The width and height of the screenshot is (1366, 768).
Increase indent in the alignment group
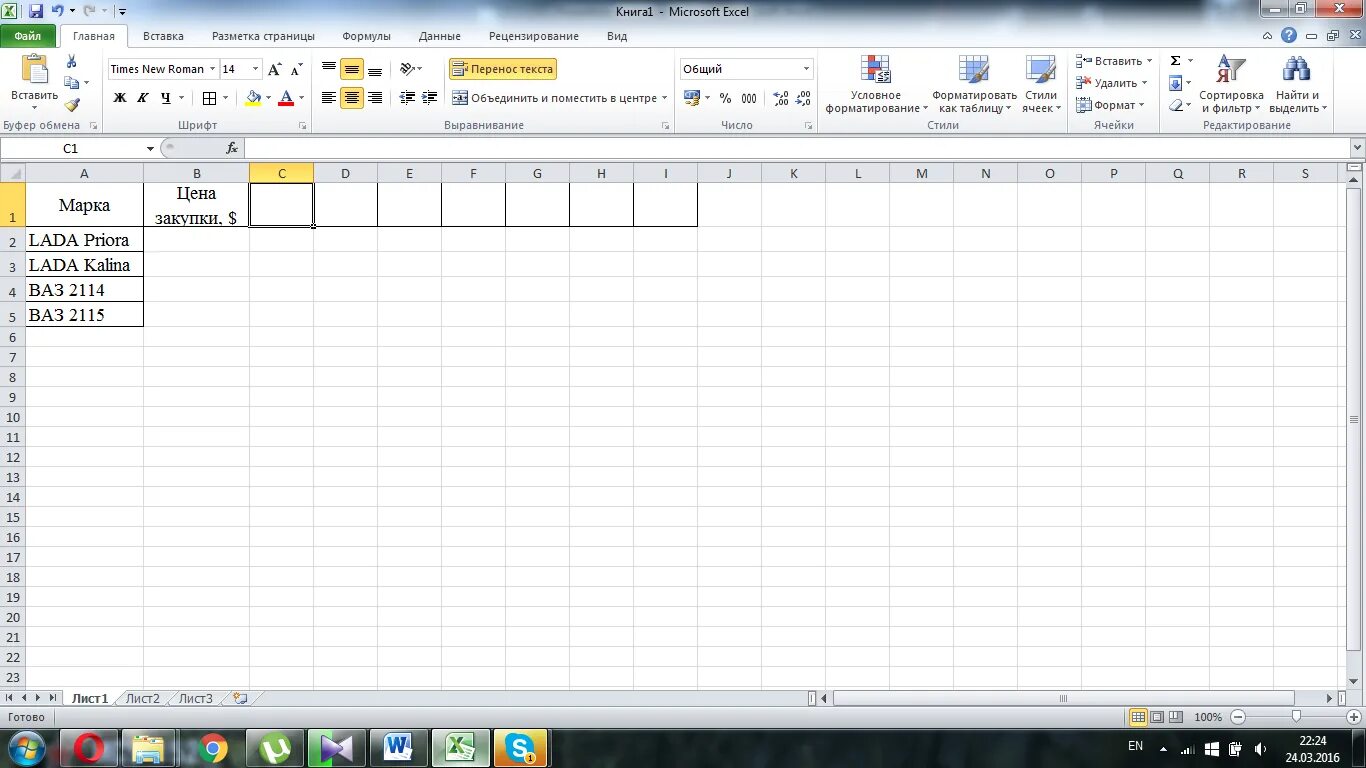(430, 98)
